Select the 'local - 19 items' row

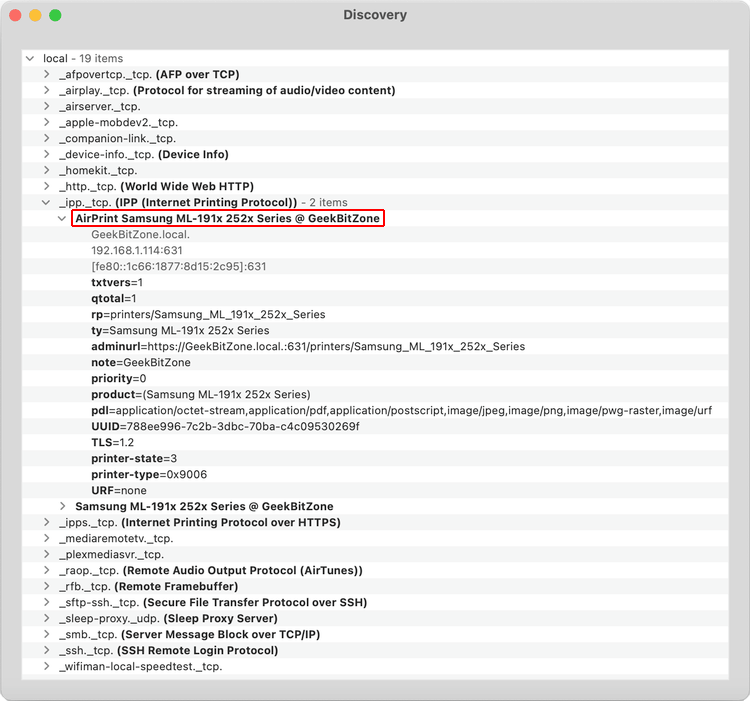pyautogui.click(x=375, y=58)
